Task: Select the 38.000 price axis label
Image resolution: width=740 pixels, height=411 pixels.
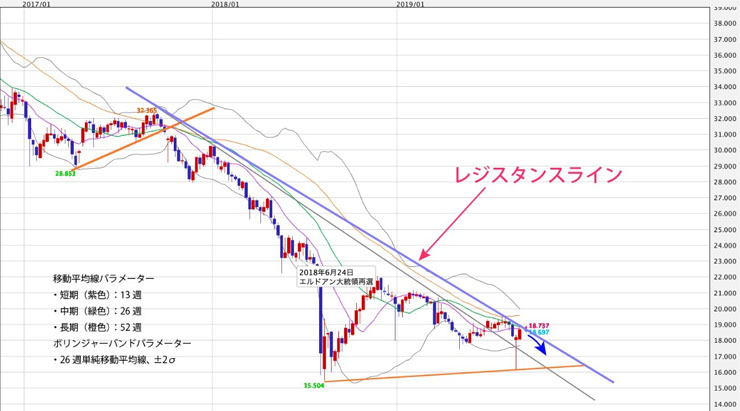Action: [726, 23]
